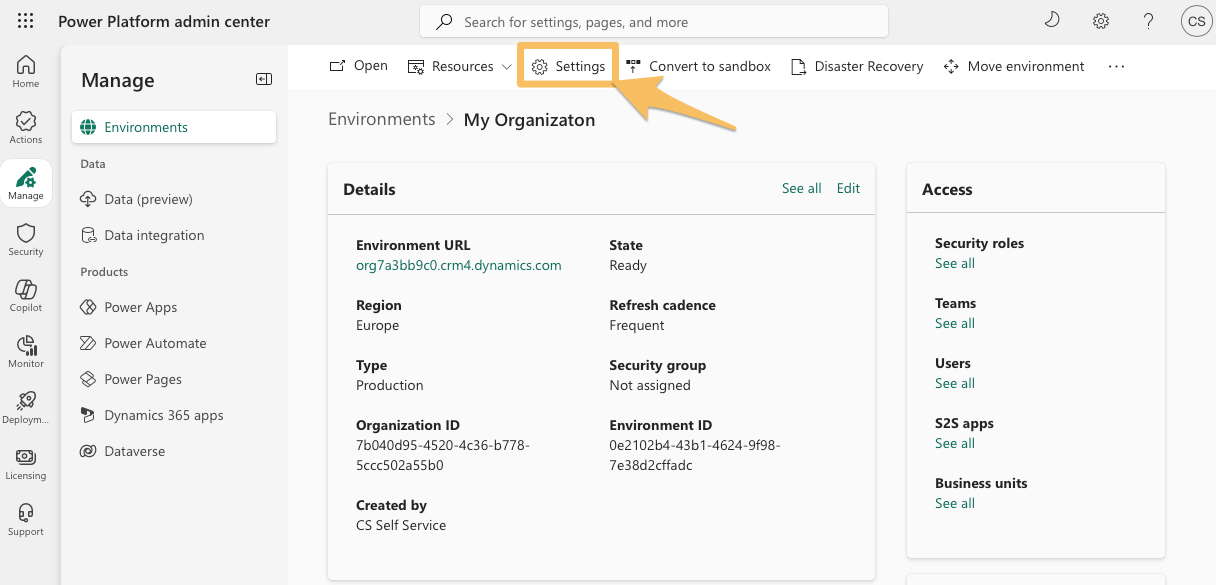Screen dimensions: 1216x585
Task: Open the app launcher waffle icon
Action: [26, 21]
